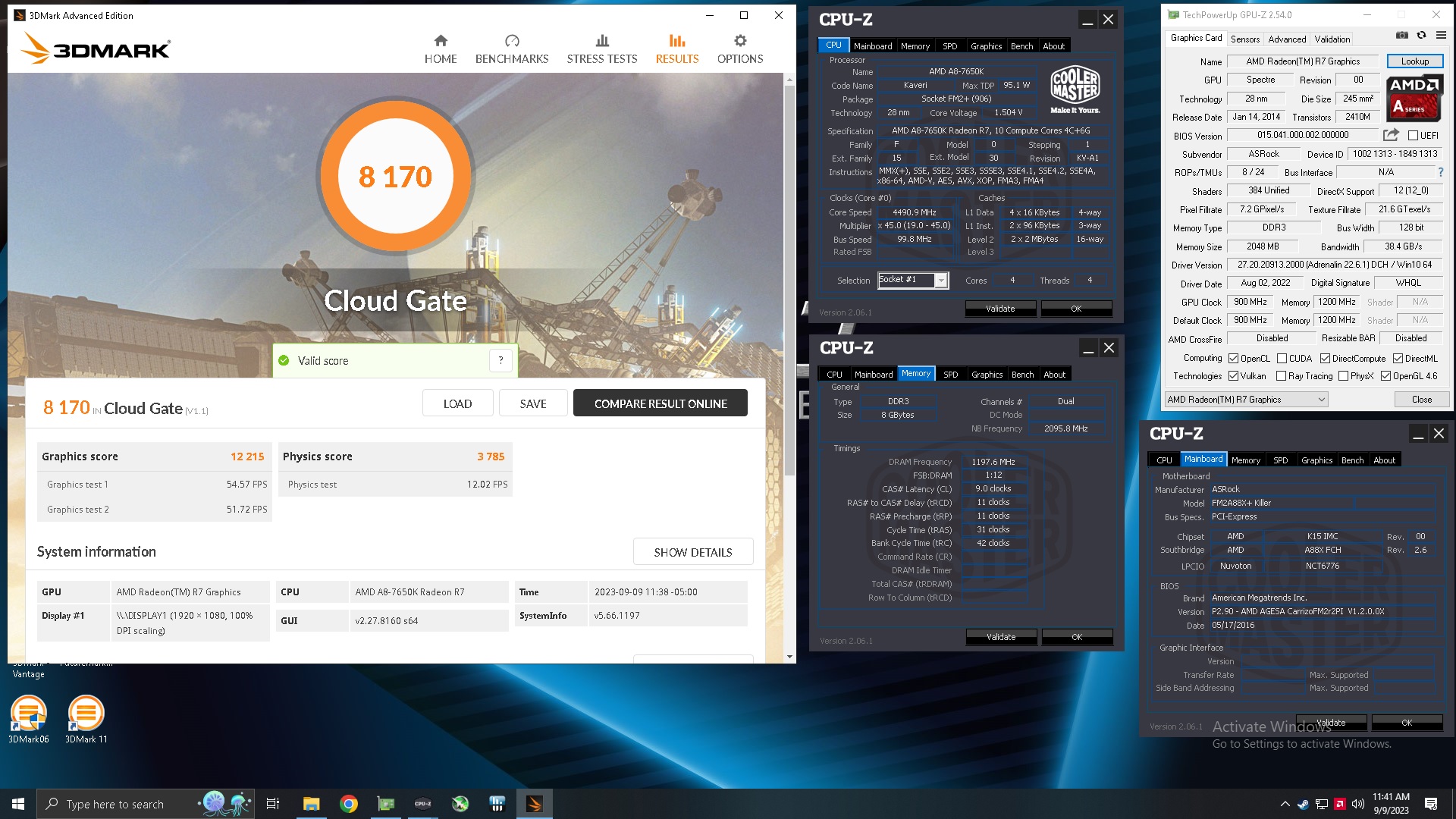Switch to Advanced tab in GPU-Z
1456x819 pixels.
coord(1287,39)
